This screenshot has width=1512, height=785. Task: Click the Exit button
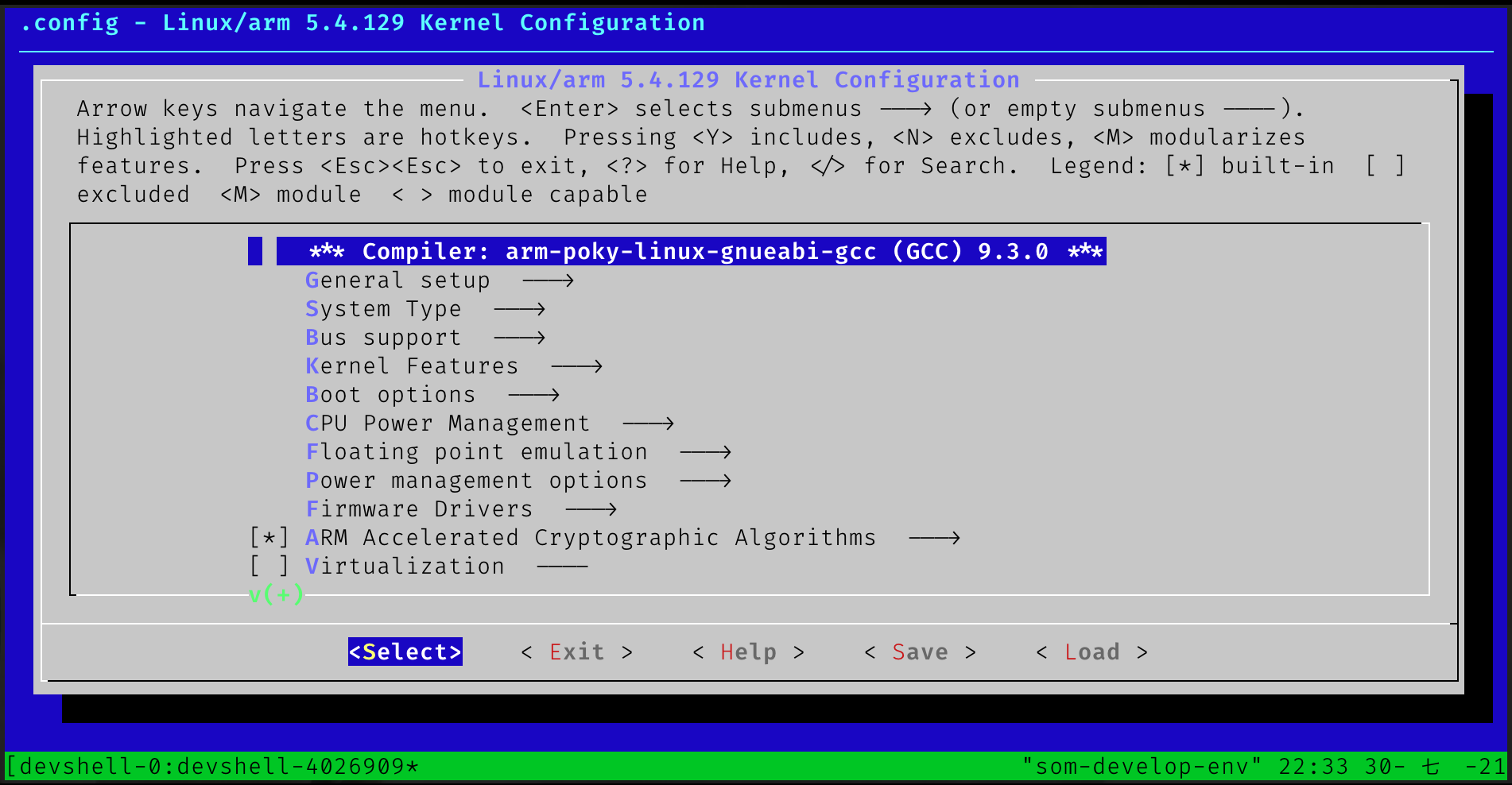tap(577, 652)
